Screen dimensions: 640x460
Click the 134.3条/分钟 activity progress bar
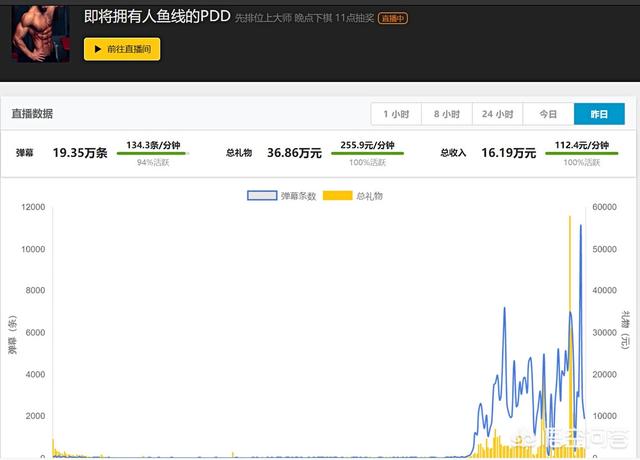(152, 153)
